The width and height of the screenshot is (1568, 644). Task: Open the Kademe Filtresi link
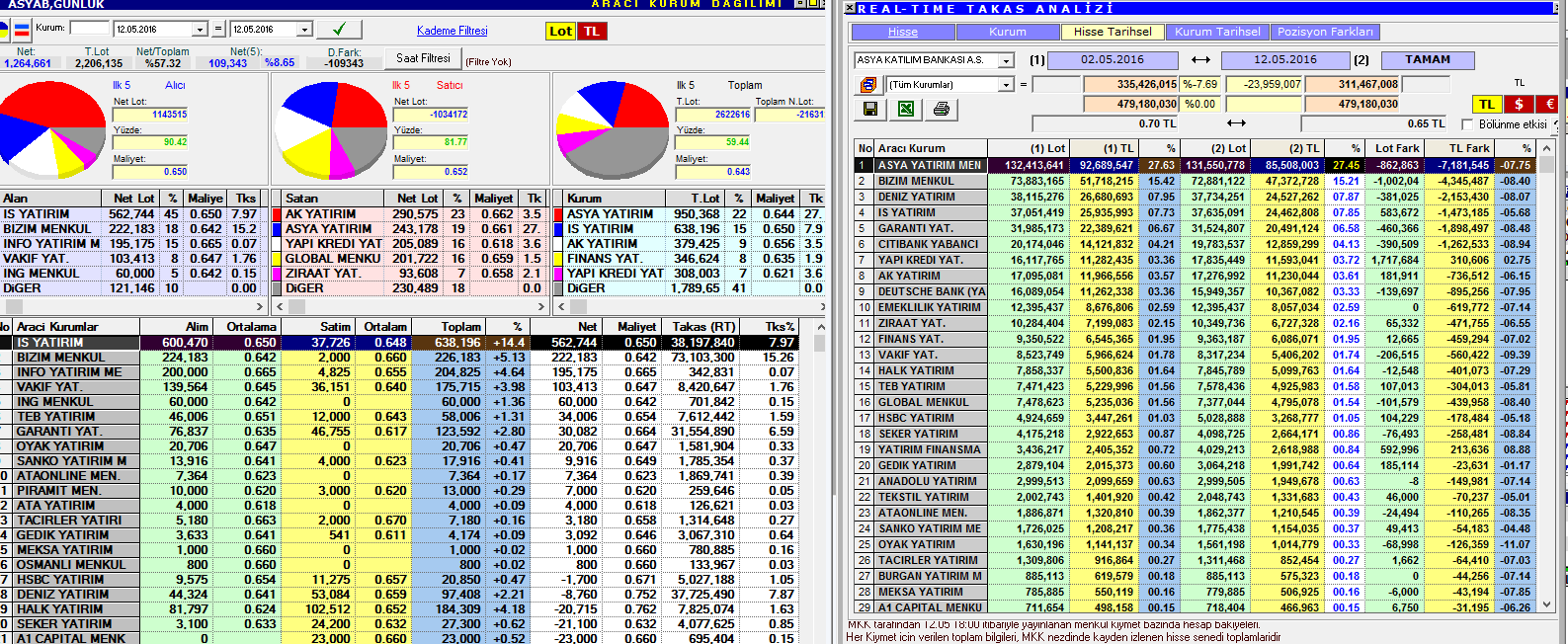(452, 31)
